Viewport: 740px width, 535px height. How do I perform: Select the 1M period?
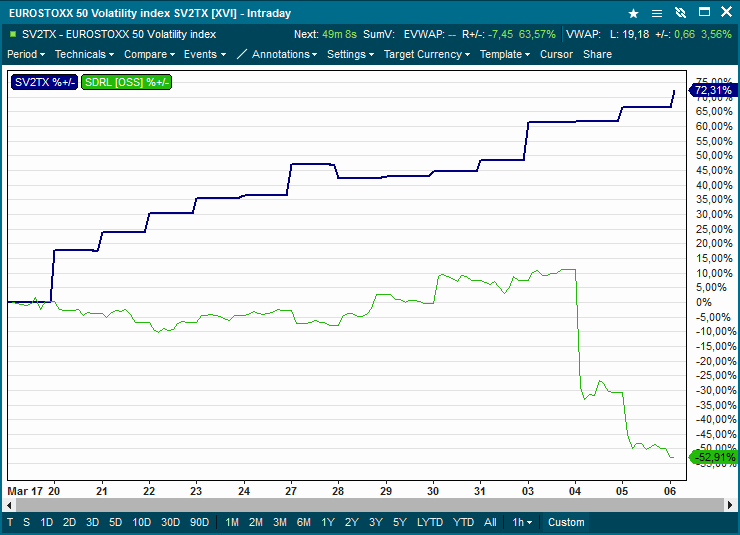click(x=232, y=522)
